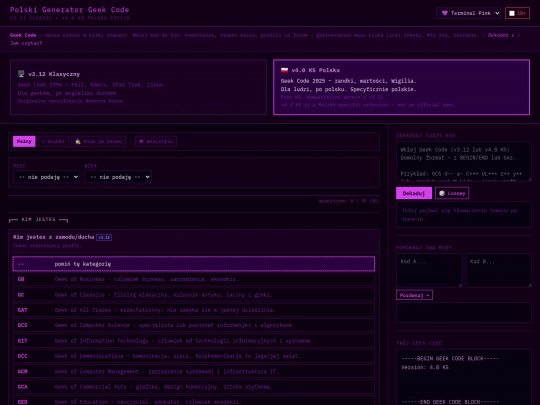540x405 pixels.
Task: Click the Losowy random button
Action: coord(452,193)
